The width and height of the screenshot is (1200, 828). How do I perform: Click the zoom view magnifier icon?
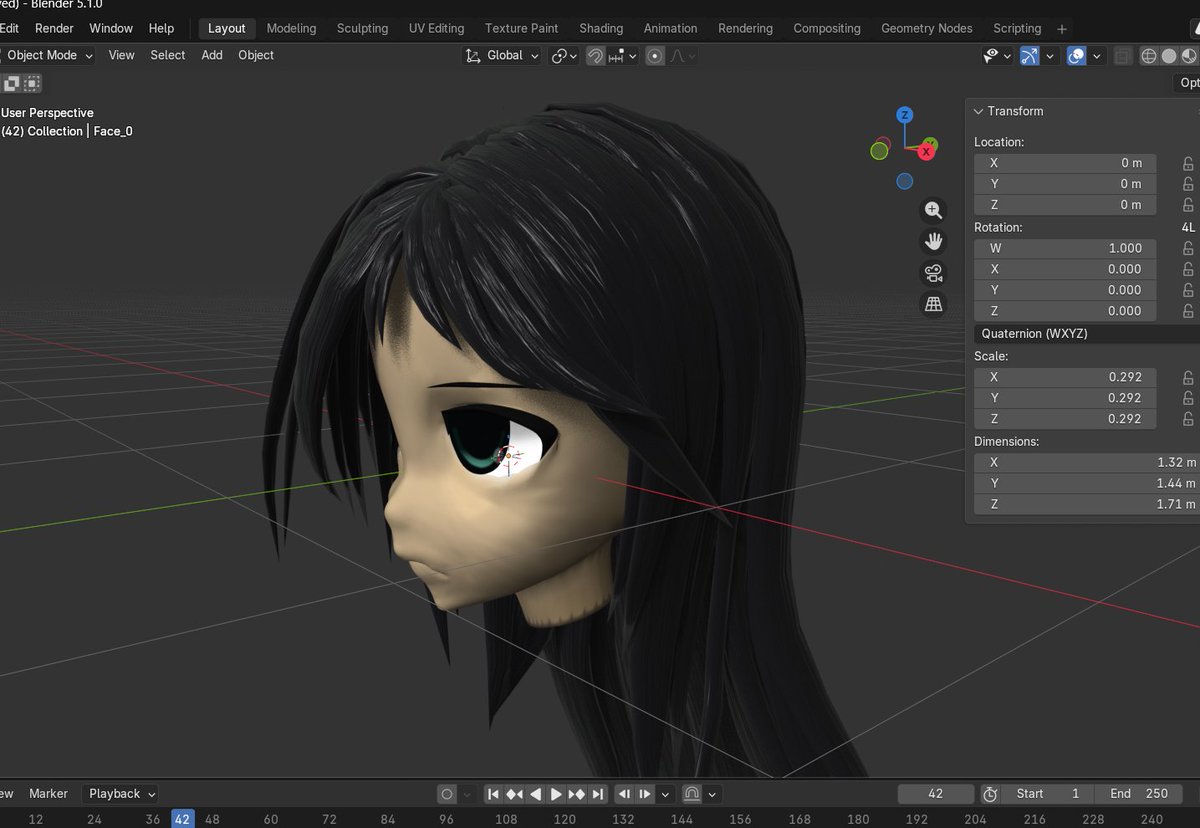click(933, 210)
